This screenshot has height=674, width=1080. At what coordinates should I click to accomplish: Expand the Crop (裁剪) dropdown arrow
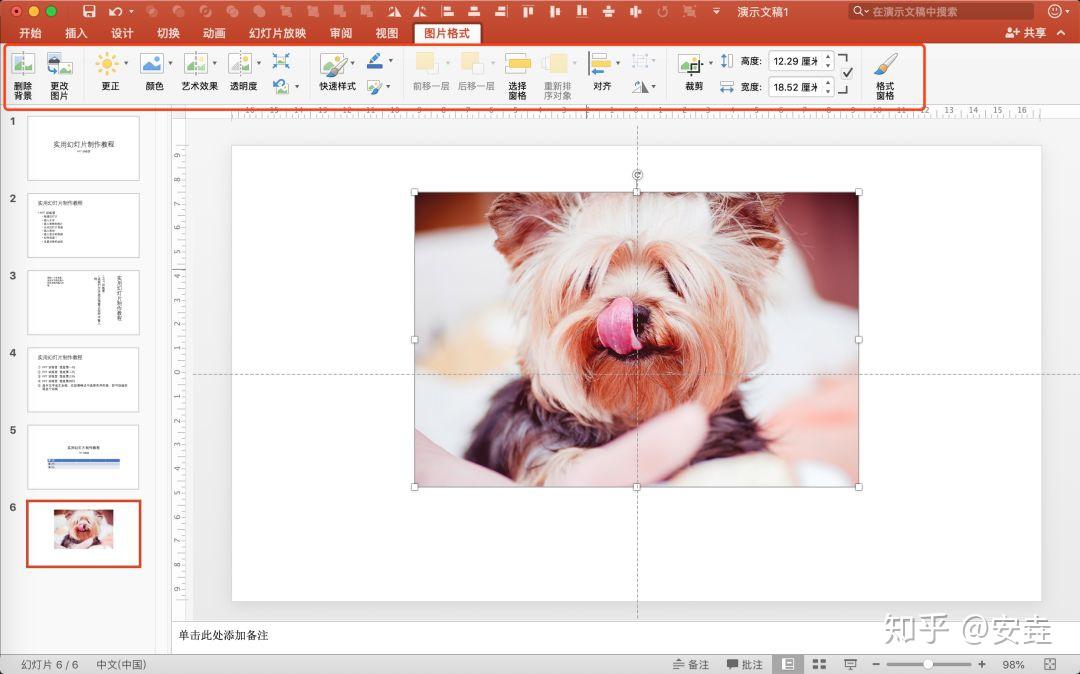[711, 63]
